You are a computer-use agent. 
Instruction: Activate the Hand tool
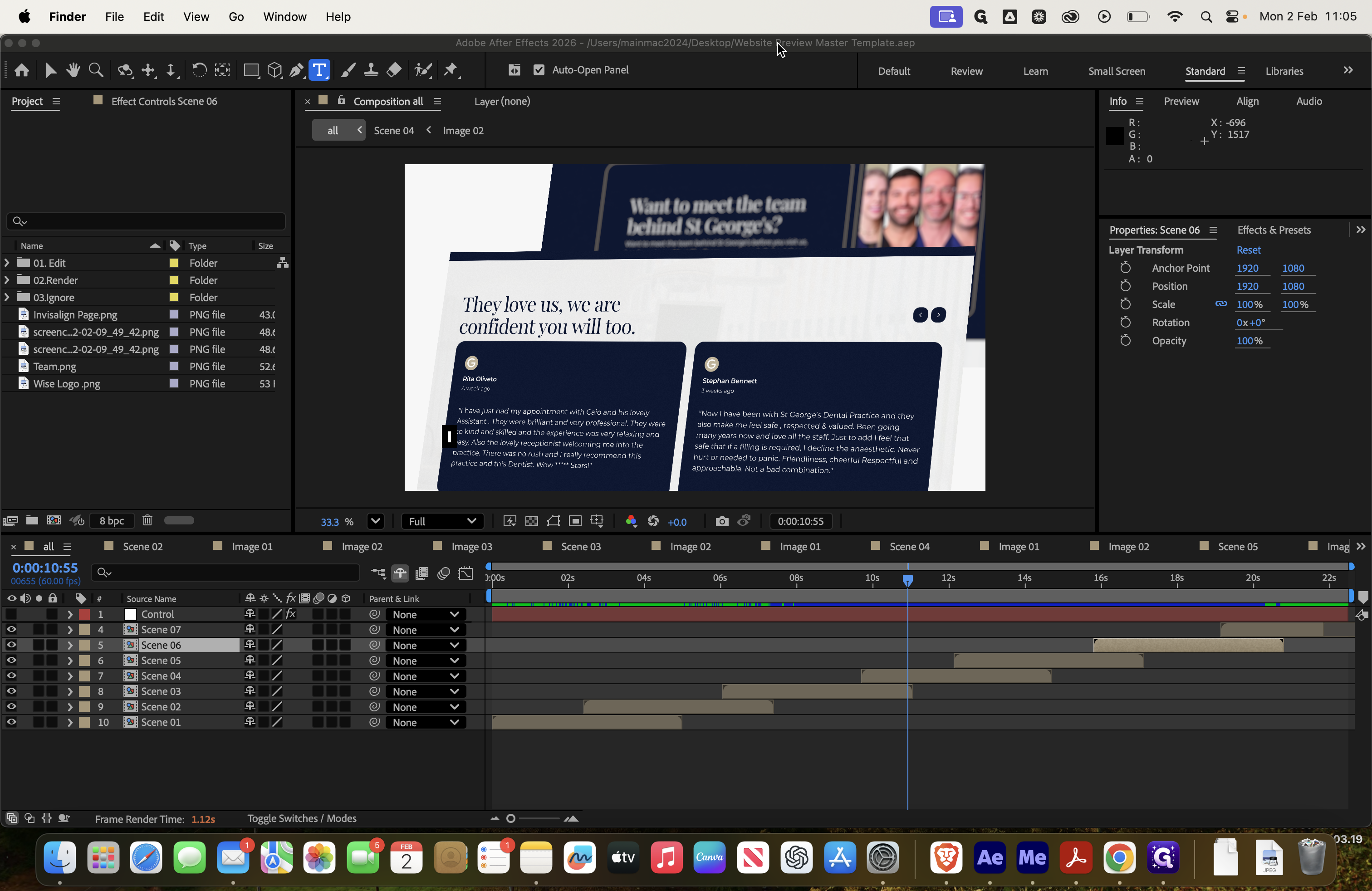(73, 70)
